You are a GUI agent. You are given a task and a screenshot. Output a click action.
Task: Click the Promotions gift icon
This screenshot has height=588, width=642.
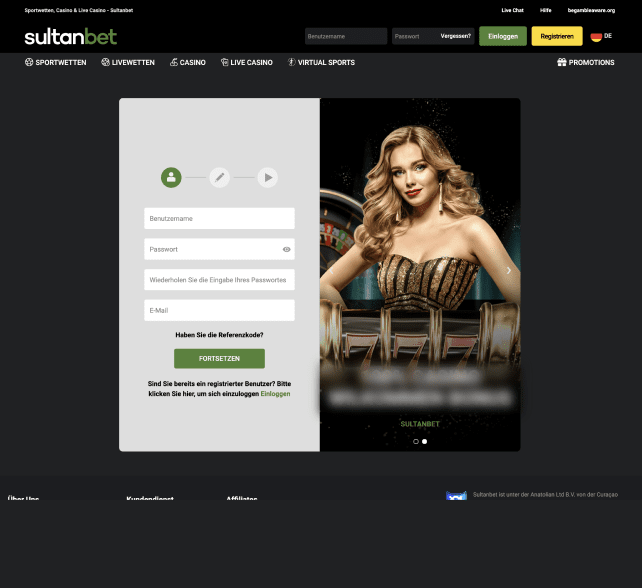tap(562, 62)
